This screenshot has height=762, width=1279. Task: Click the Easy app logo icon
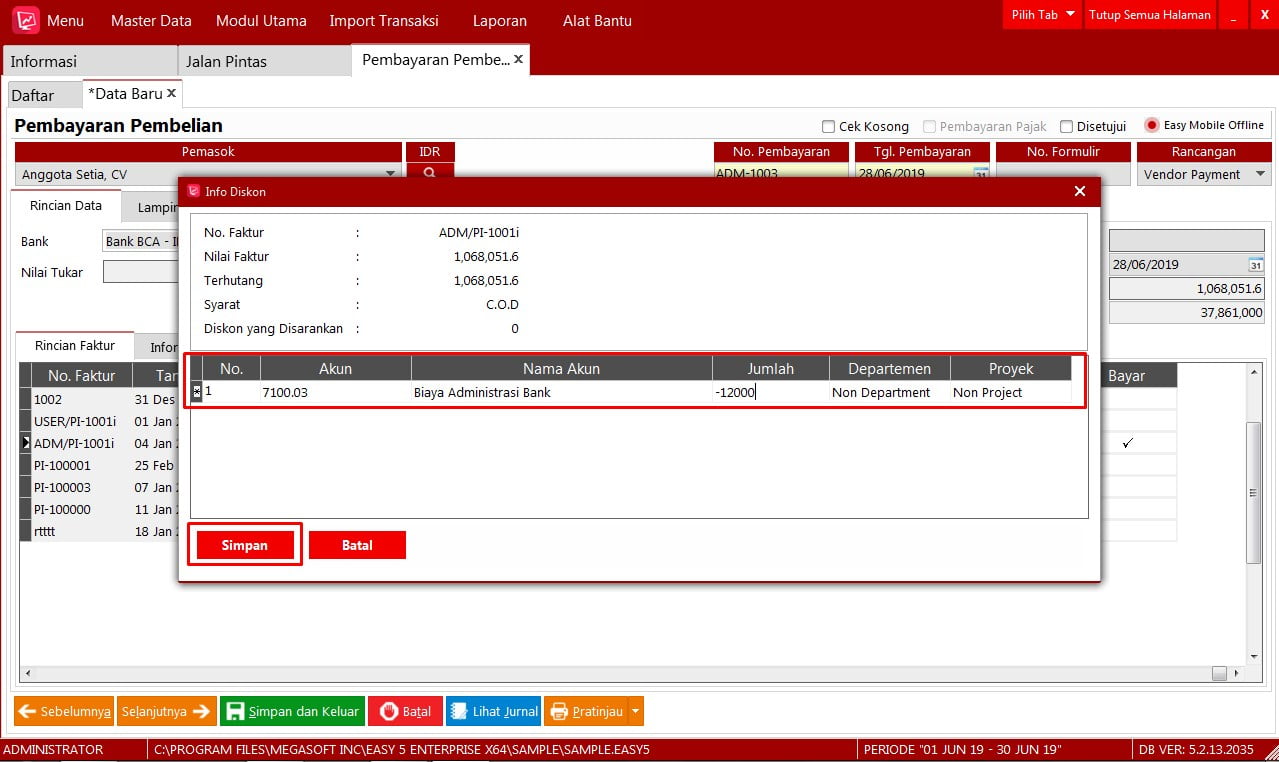[27, 20]
